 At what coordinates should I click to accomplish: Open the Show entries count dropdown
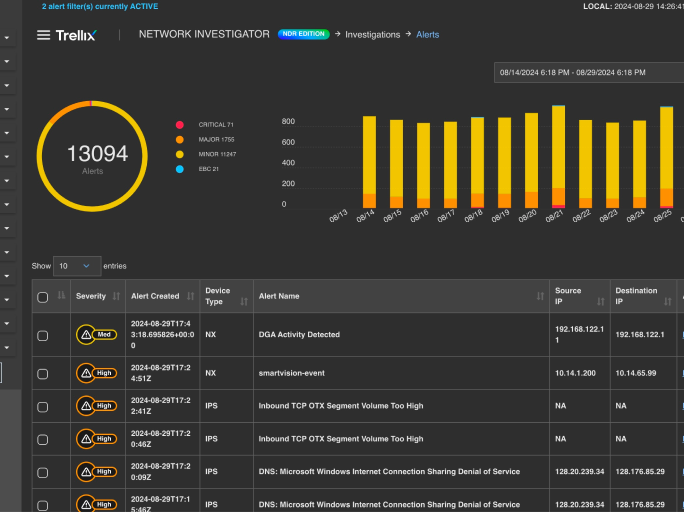point(77,266)
